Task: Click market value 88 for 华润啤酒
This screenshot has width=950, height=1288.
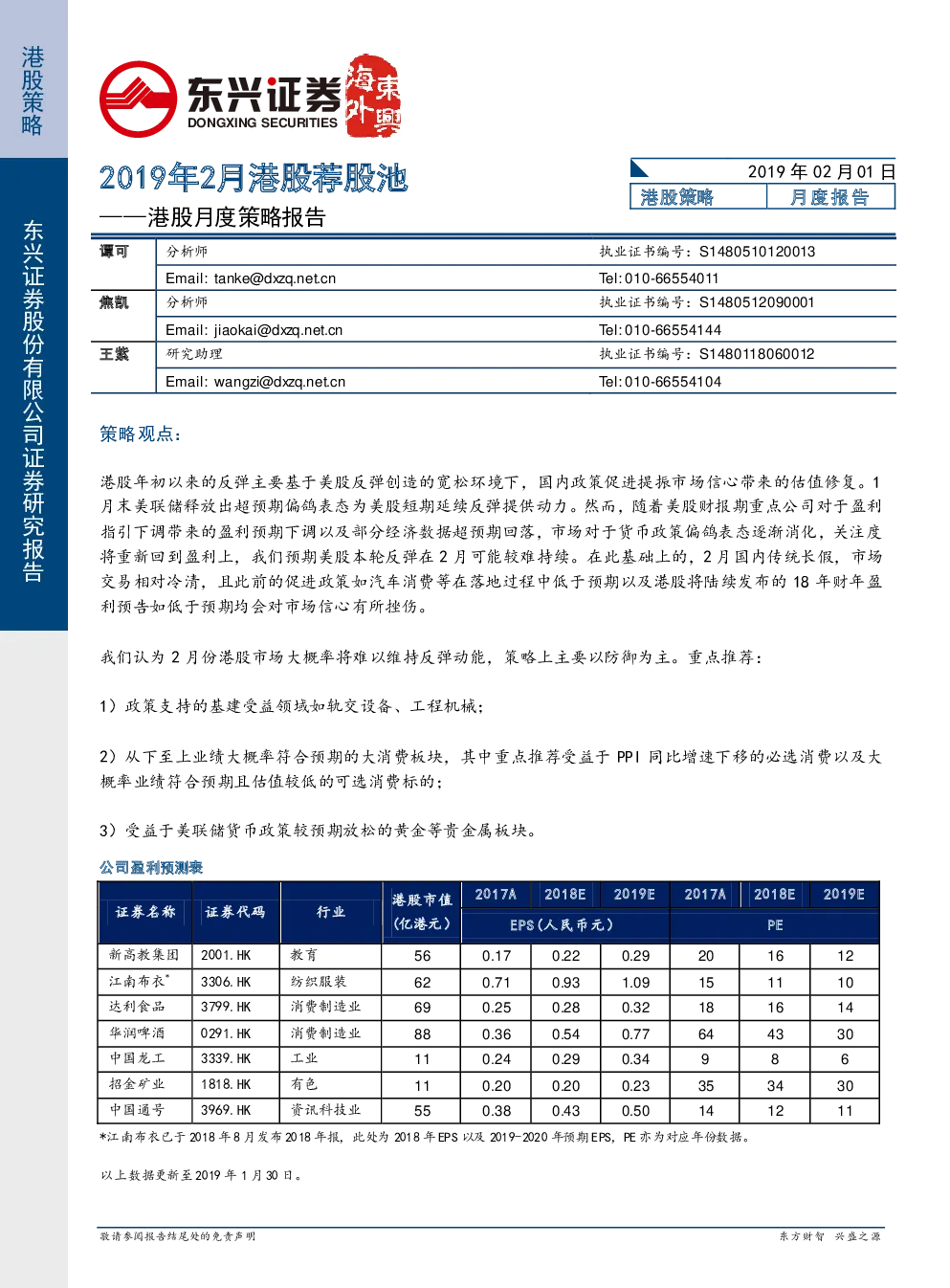Action: tap(422, 1033)
